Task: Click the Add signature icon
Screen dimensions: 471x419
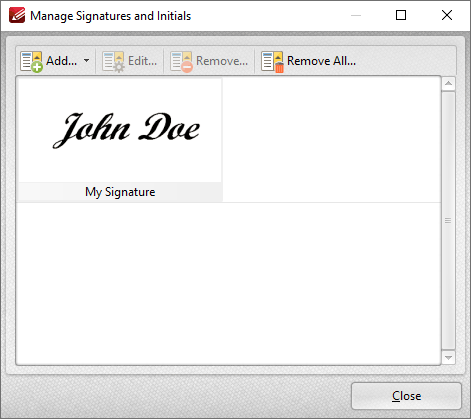Action: (31, 61)
